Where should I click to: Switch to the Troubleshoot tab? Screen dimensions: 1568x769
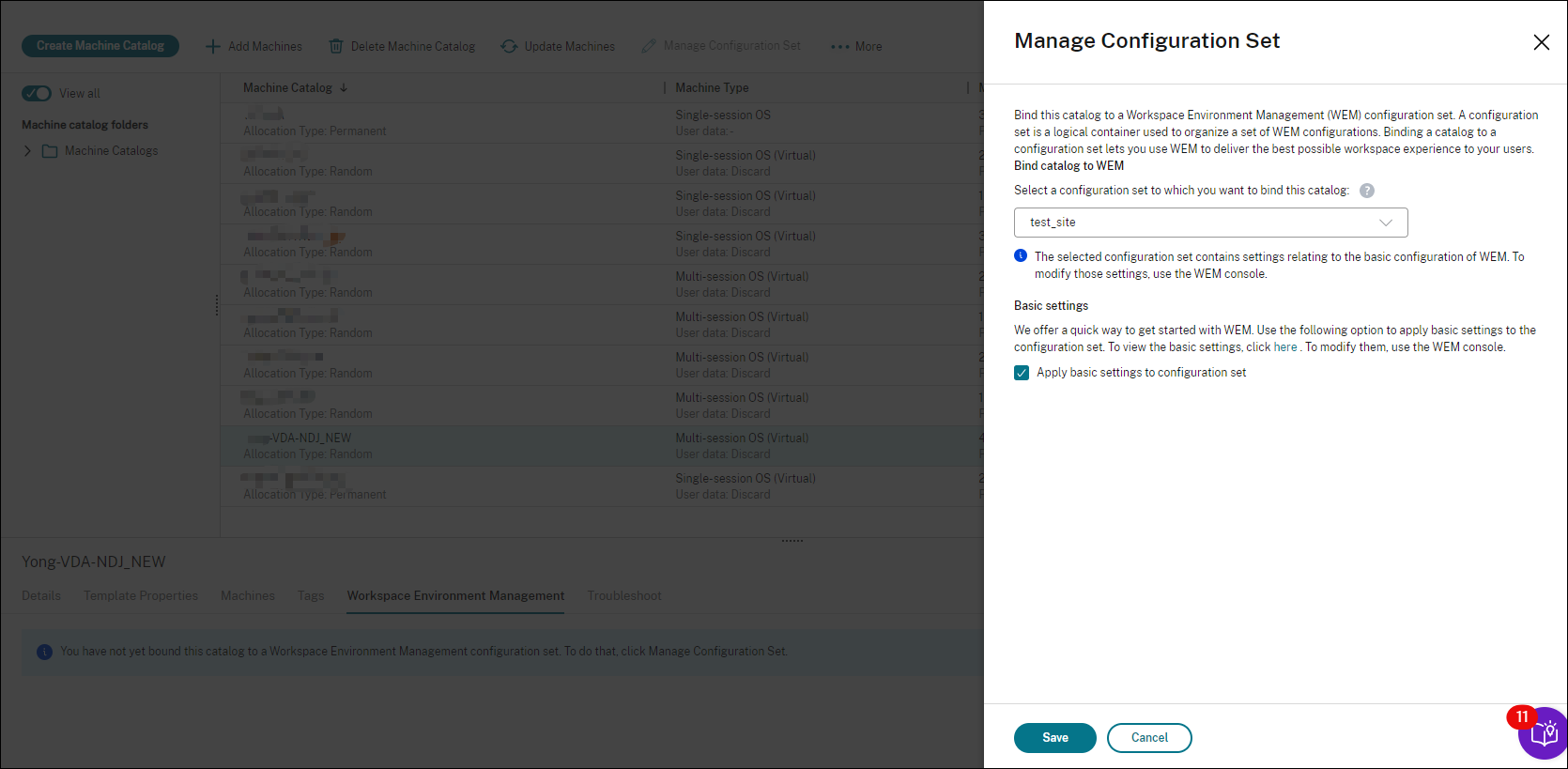pyautogui.click(x=624, y=595)
